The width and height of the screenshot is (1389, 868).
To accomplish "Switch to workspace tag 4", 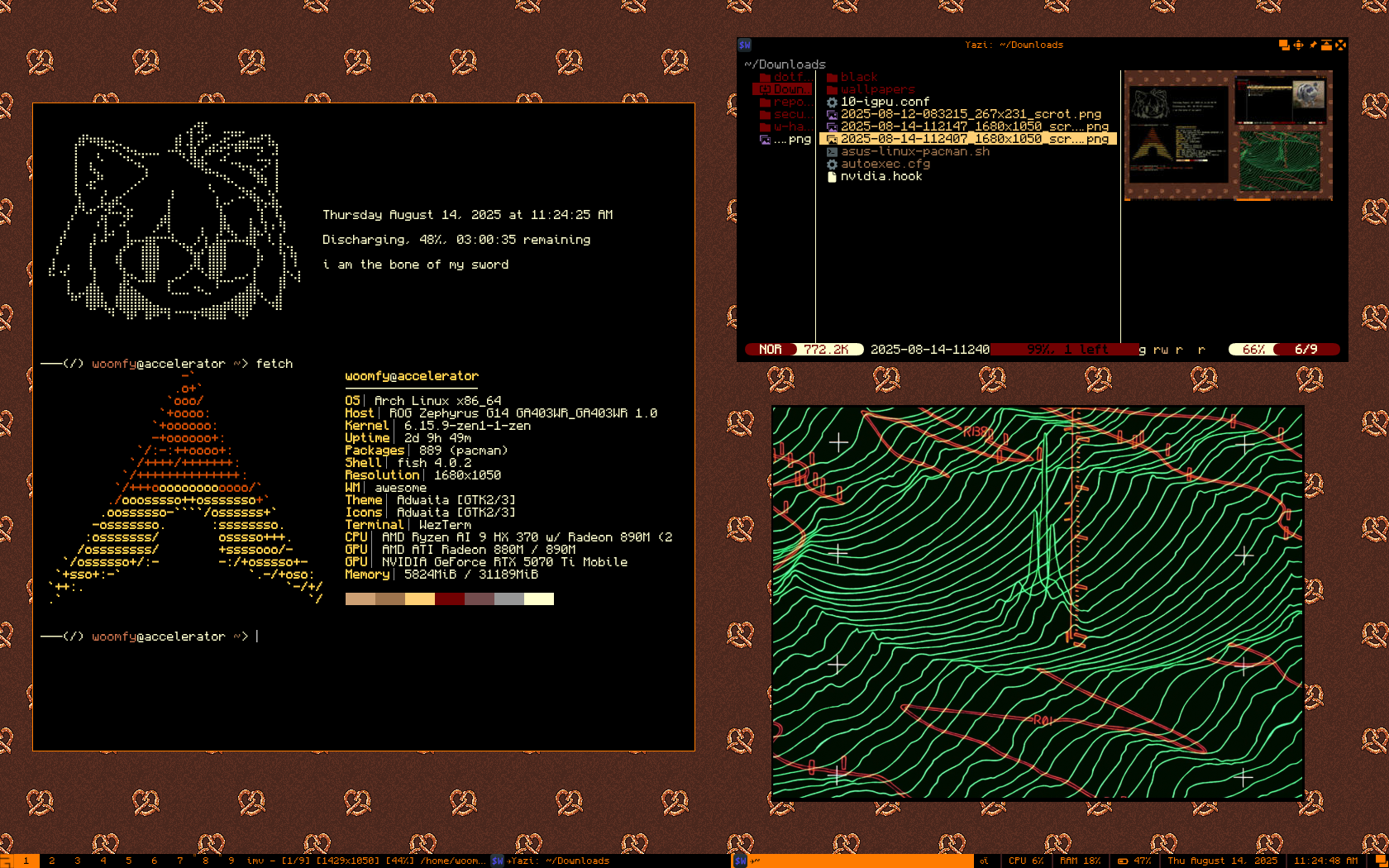I will pyautogui.click(x=103, y=861).
